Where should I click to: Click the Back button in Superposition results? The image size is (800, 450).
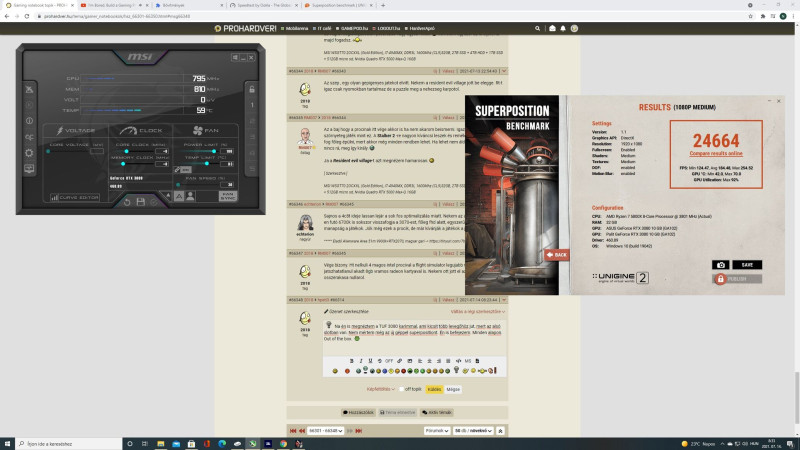point(557,255)
